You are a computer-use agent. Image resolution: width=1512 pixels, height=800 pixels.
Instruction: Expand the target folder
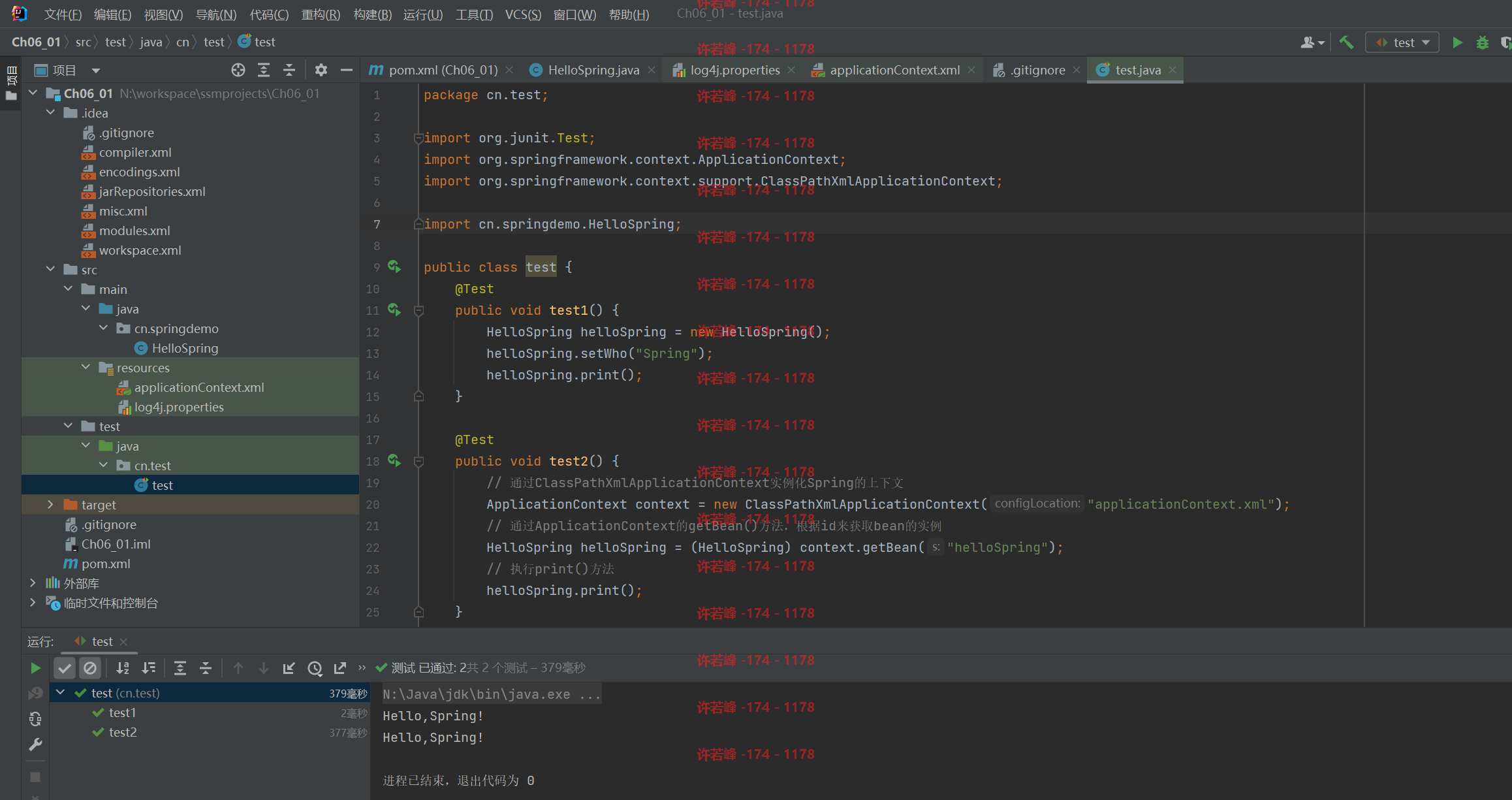click(50, 505)
